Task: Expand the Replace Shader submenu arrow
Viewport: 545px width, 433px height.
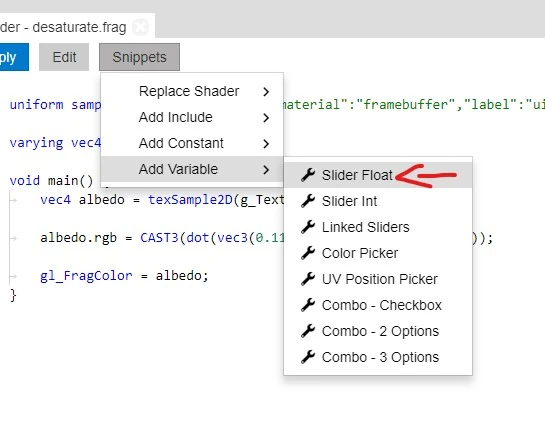Action: click(266, 92)
